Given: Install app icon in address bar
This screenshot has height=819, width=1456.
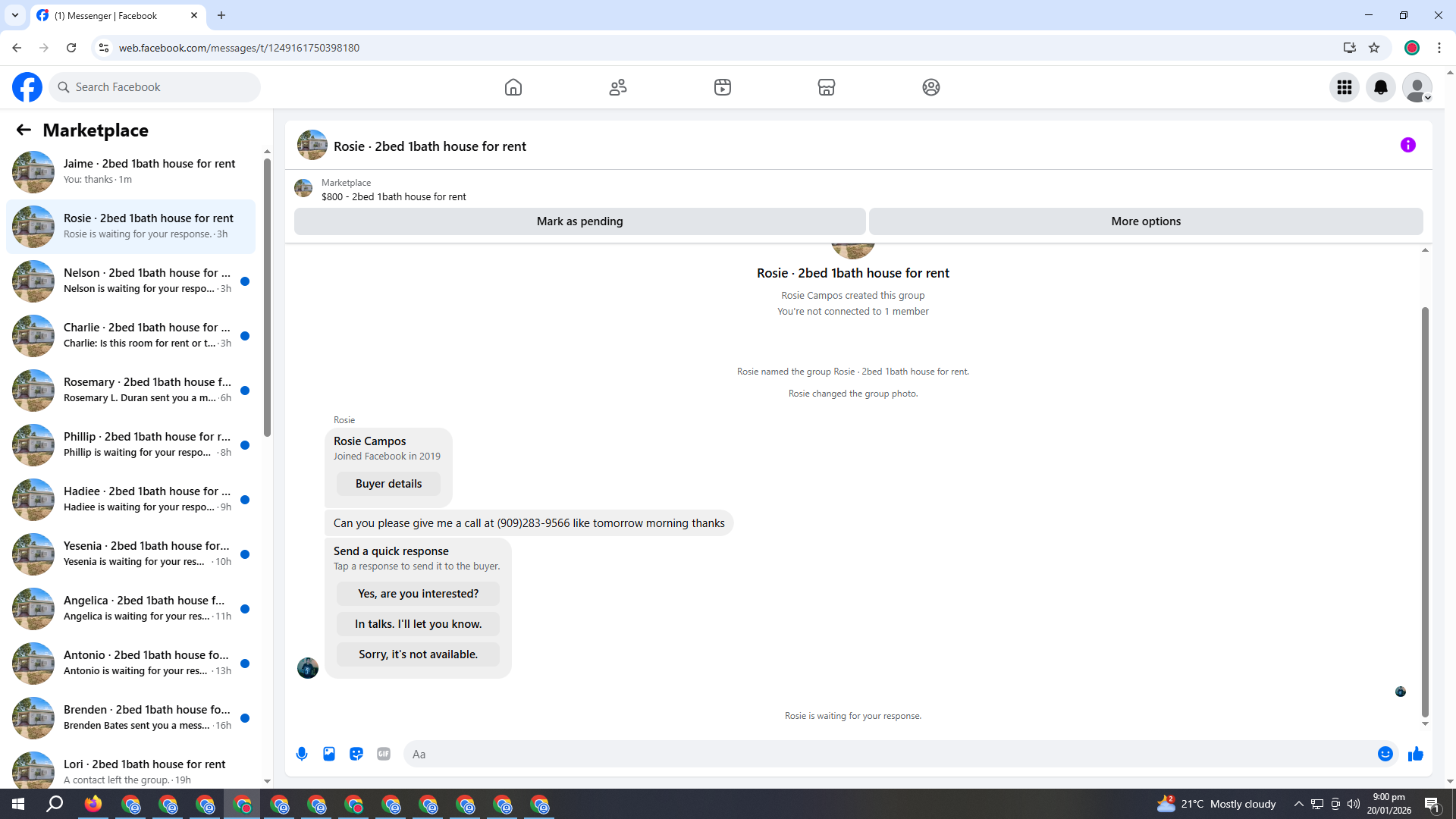Looking at the screenshot, I should (1349, 48).
